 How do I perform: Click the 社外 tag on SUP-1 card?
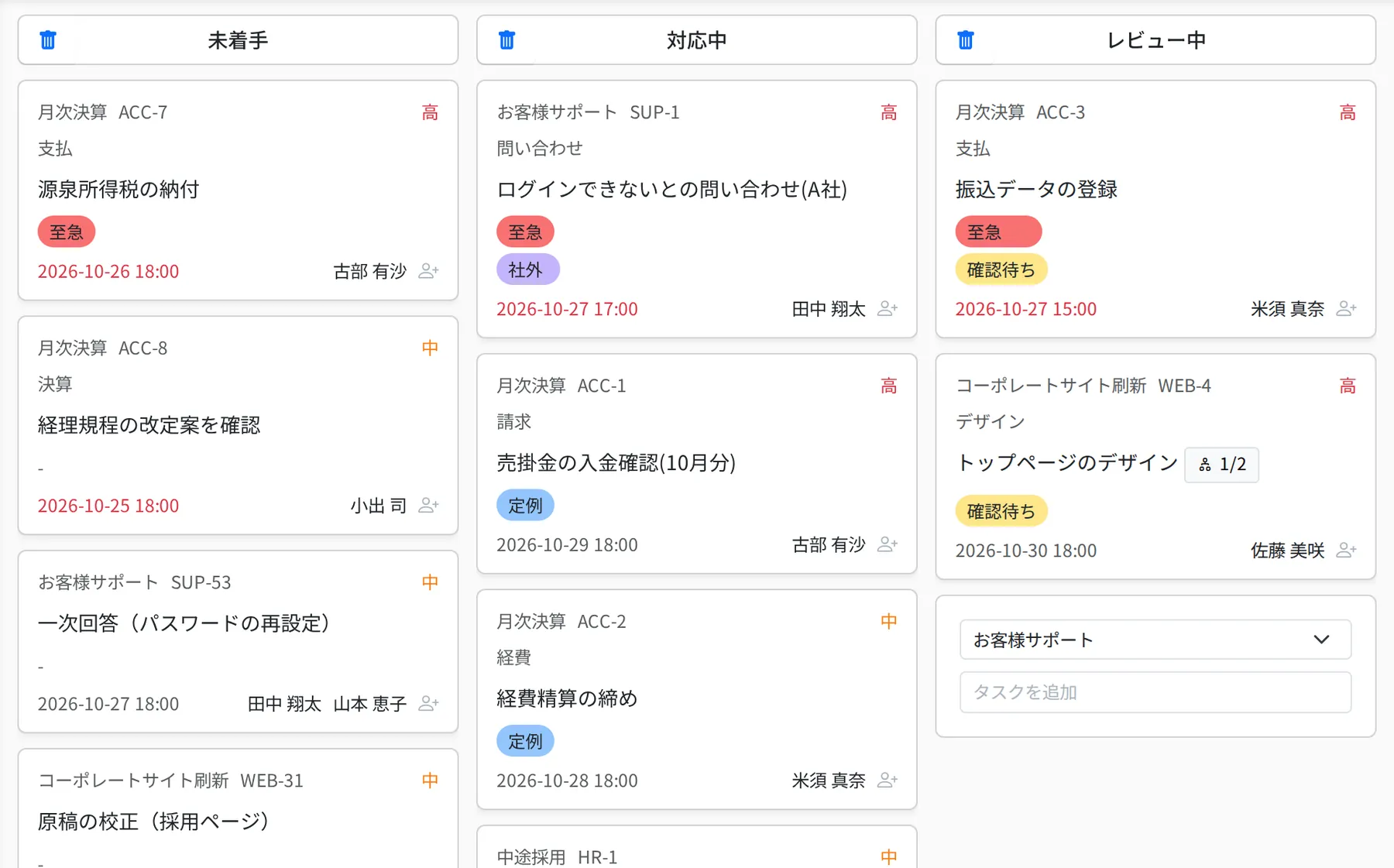click(527, 269)
